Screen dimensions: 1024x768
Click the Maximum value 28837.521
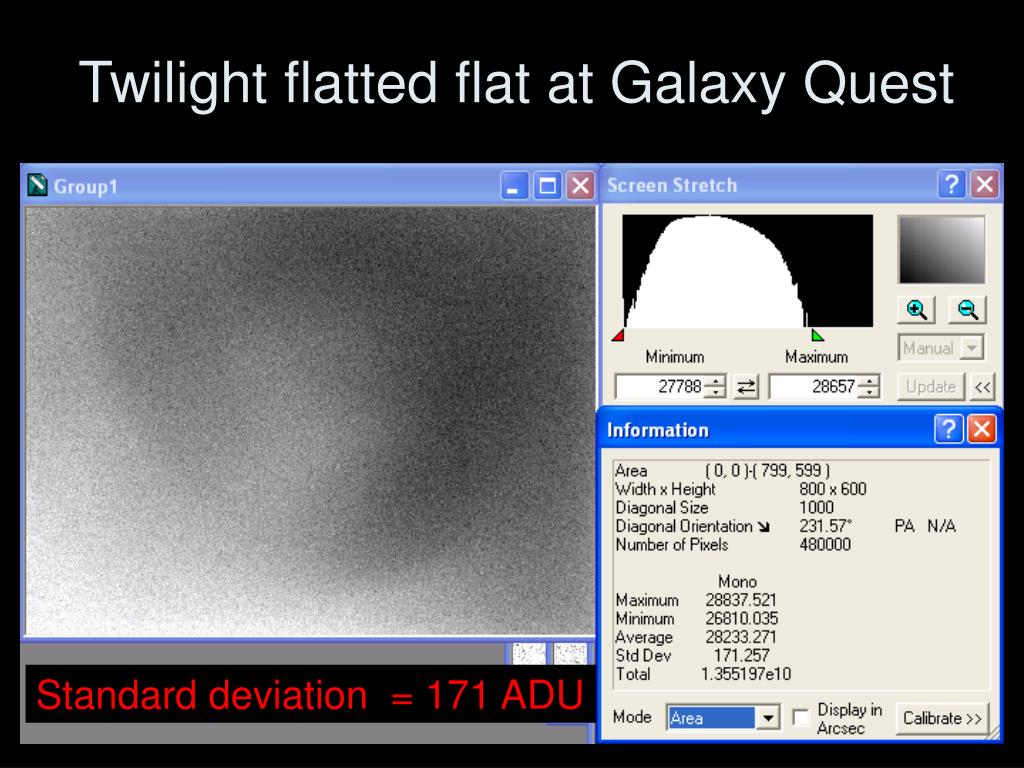pos(741,600)
